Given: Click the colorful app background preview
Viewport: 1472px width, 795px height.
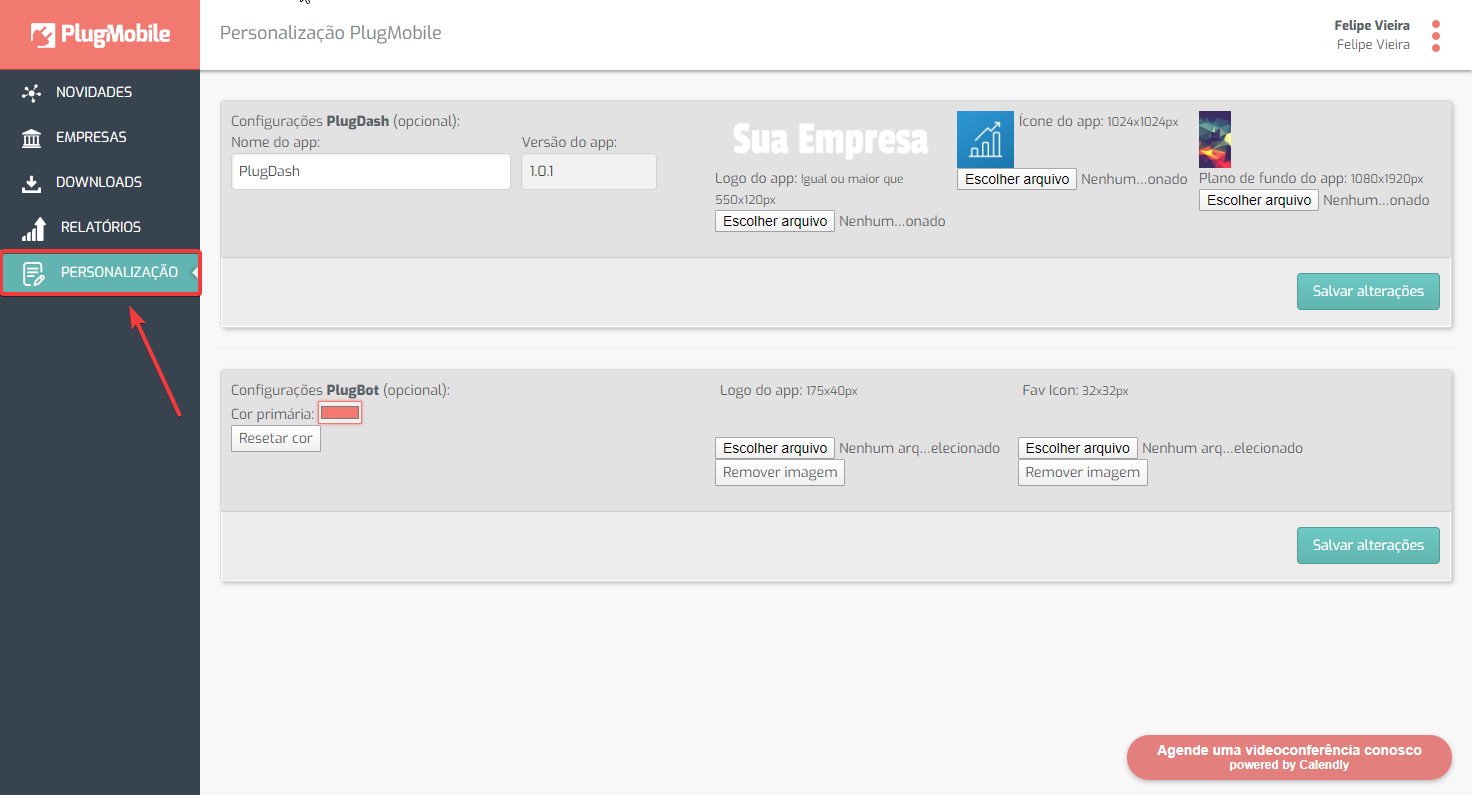Looking at the screenshot, I should point(1215,139).
